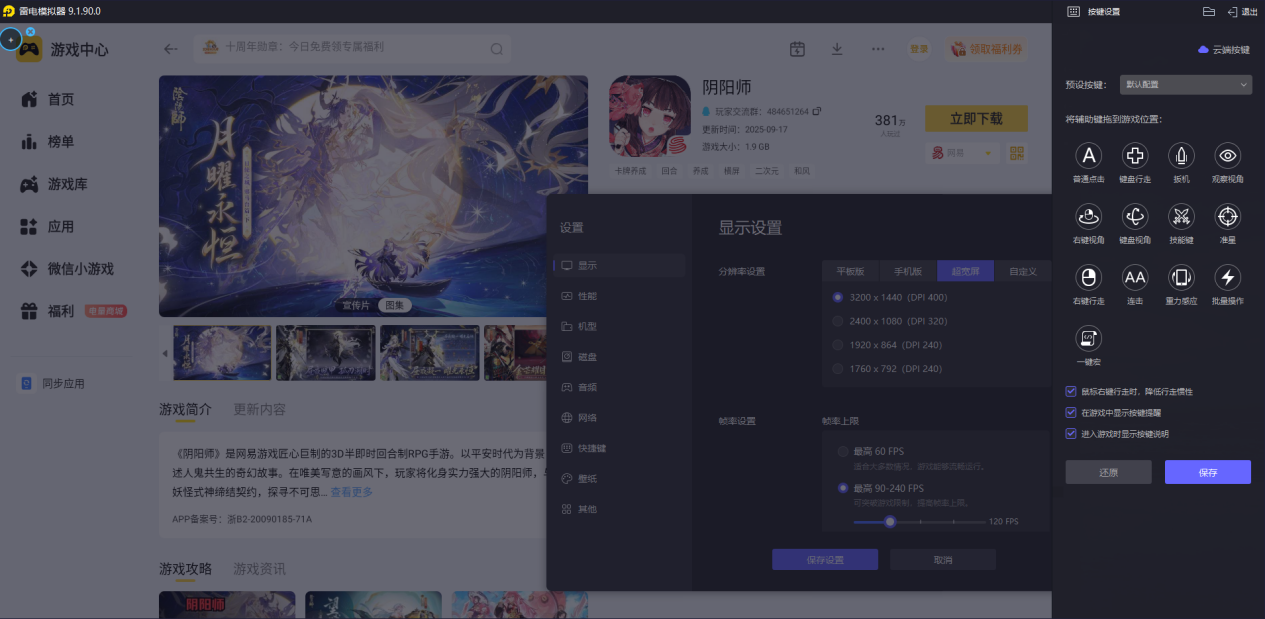
Task: Click 取消 in settings dialog
Action: tap(943, 560)
